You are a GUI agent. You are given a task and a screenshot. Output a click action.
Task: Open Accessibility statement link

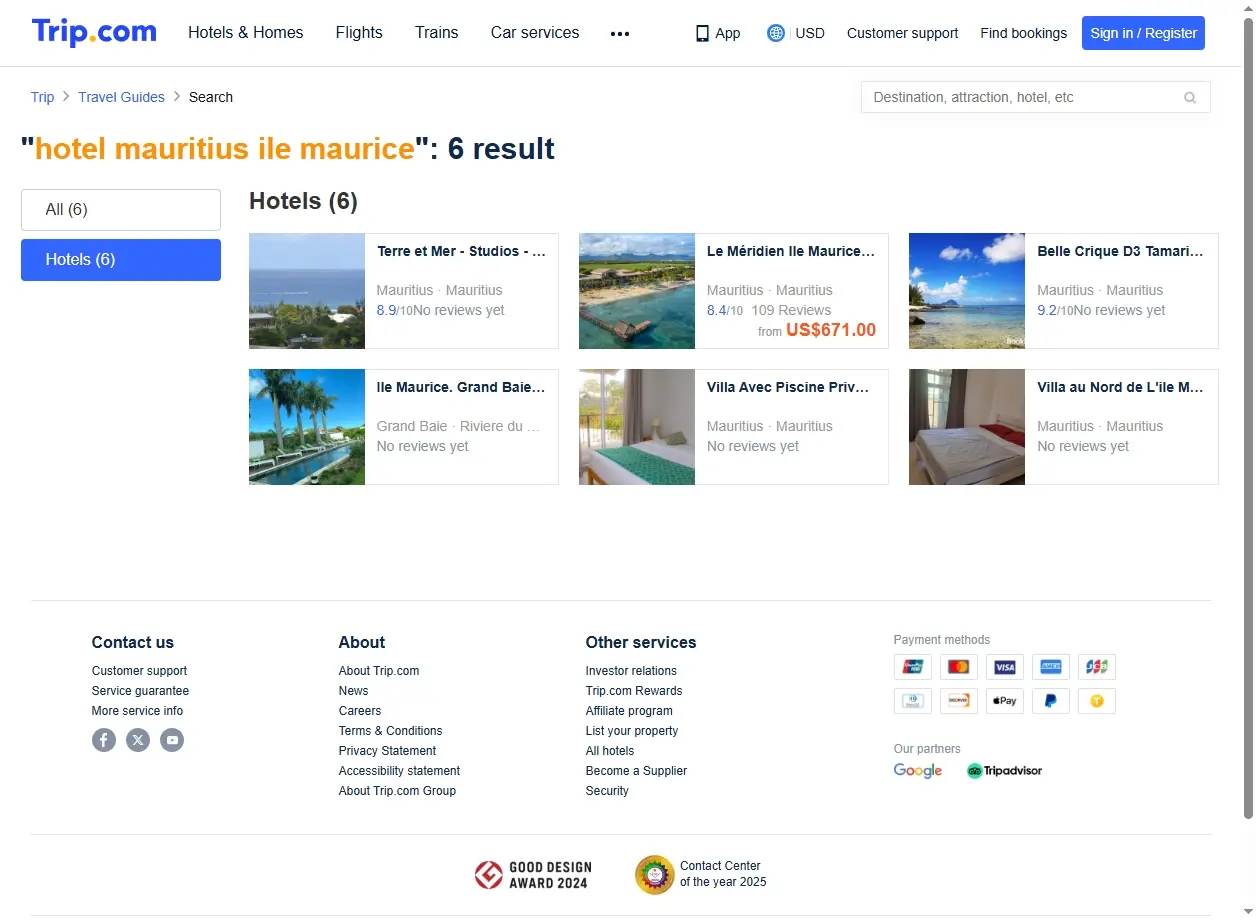tap(399, 771)
